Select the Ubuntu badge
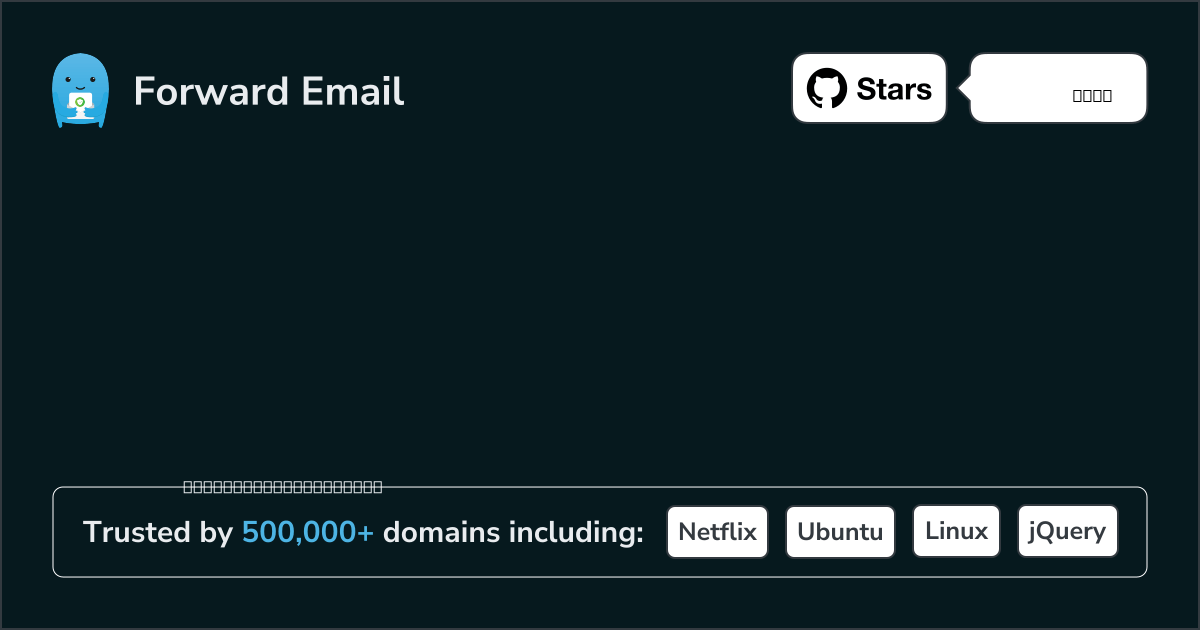Screen dimensions: 1200x630 coord(840,531)
